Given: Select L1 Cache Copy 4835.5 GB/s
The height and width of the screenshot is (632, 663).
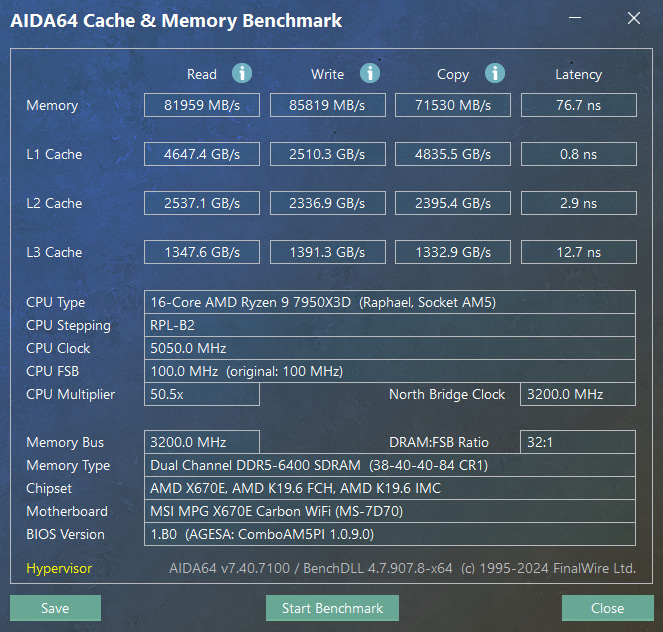Looking at the screenshot, I should [x=453, y=154].
